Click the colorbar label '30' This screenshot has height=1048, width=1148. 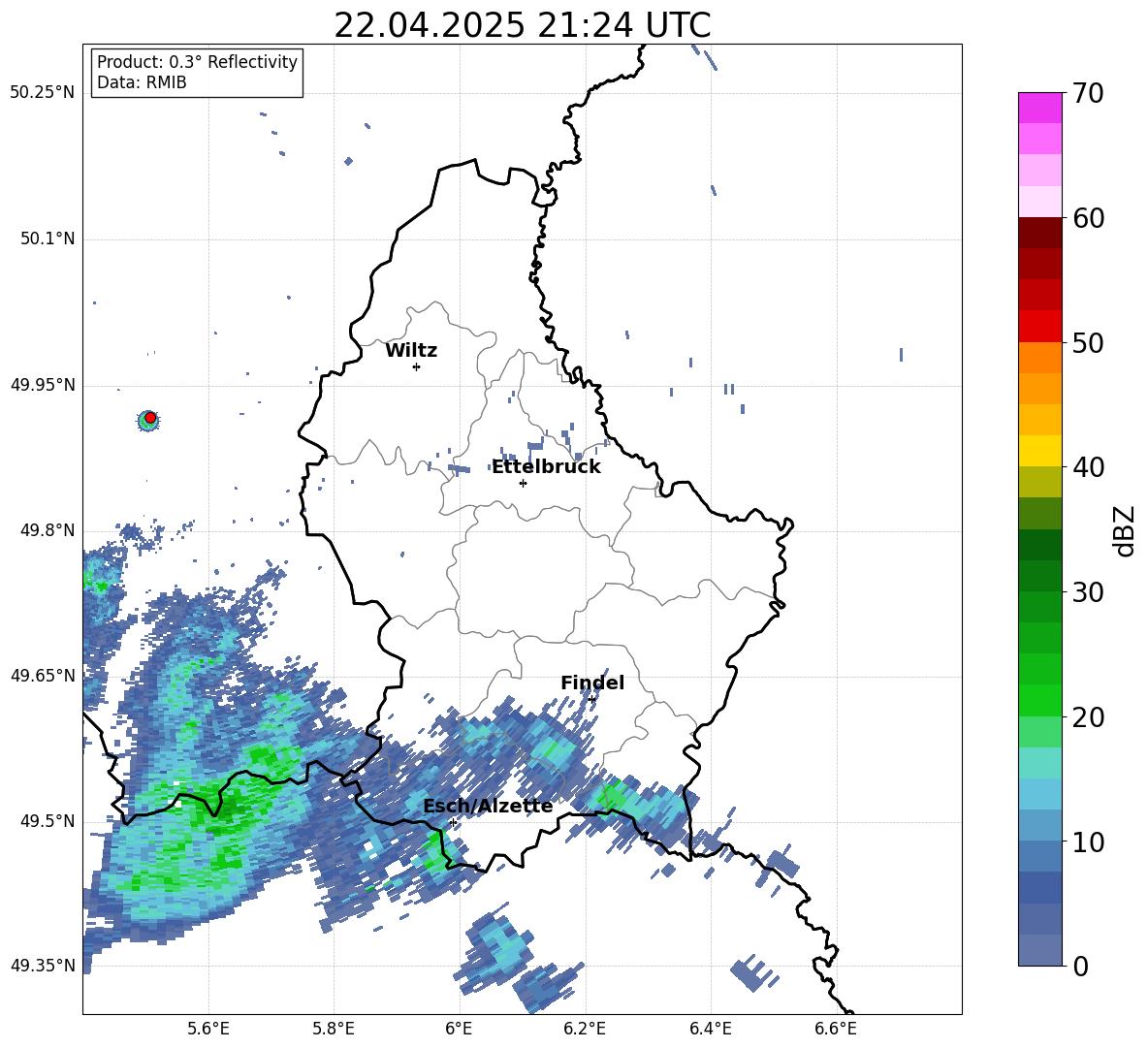(1088, 592)
